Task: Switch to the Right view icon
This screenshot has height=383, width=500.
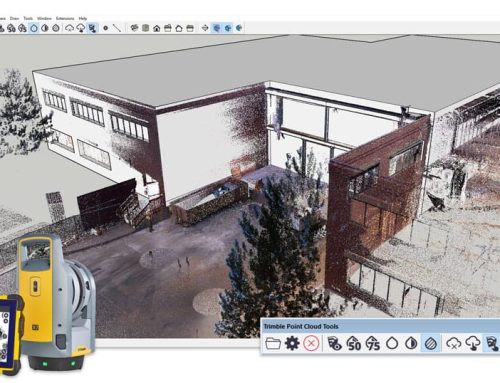Action: [x=168, y=28]
